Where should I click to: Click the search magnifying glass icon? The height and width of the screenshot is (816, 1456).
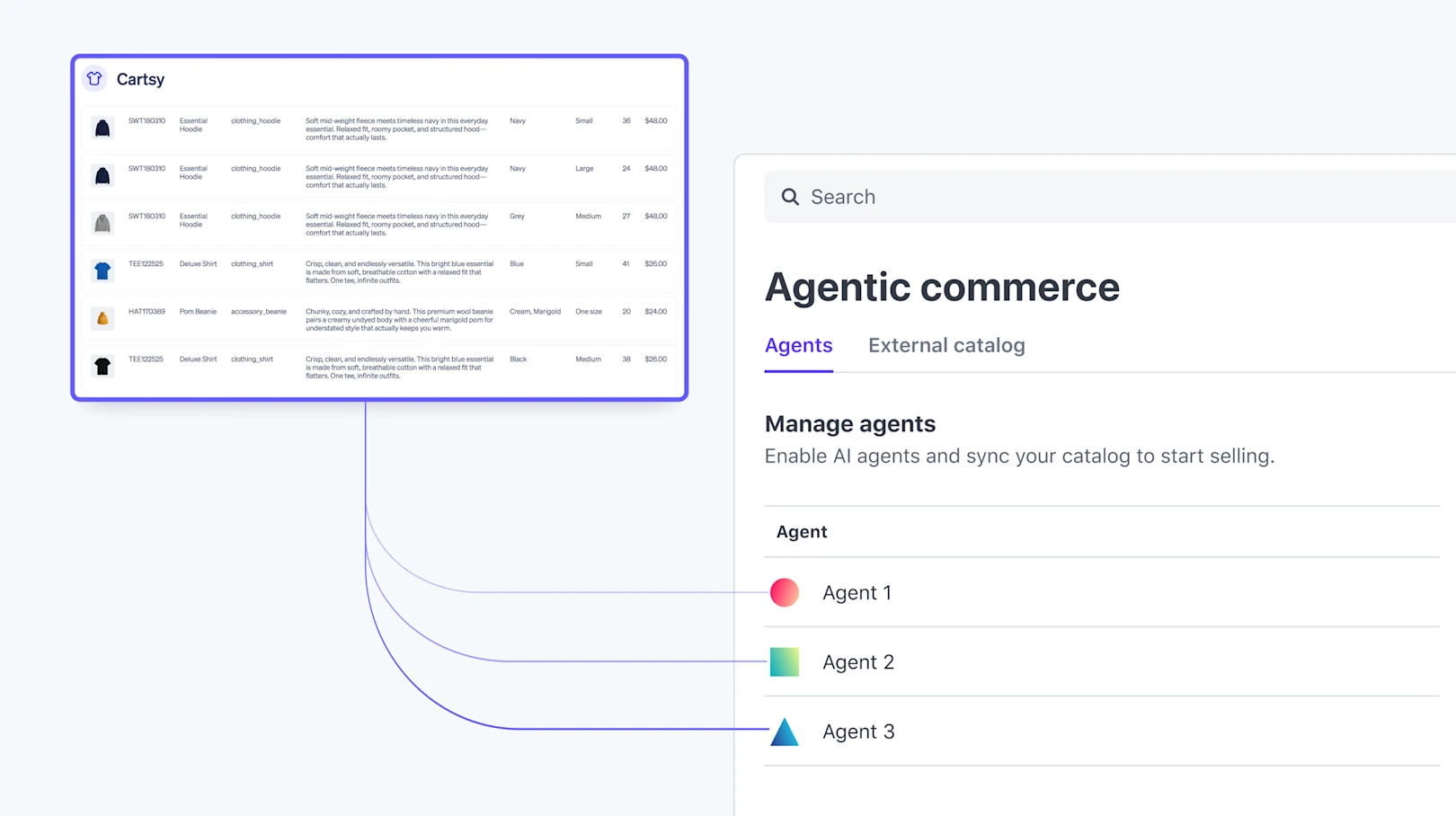tap(790, 196)
